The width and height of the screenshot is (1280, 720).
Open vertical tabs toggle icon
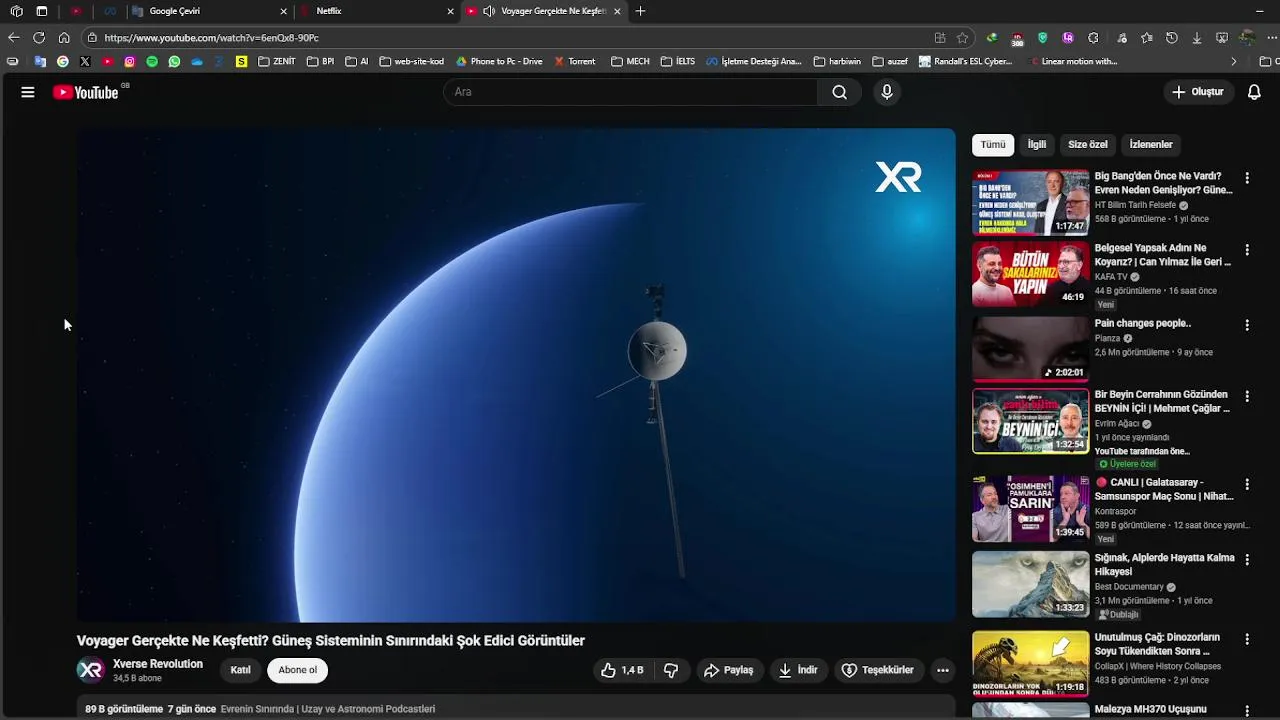[x=41, y=11]
